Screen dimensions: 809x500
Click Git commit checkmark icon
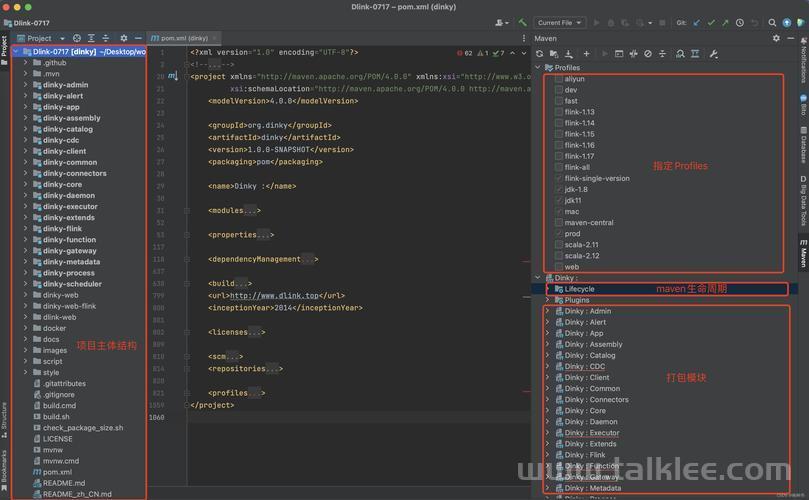pos(711,23)
